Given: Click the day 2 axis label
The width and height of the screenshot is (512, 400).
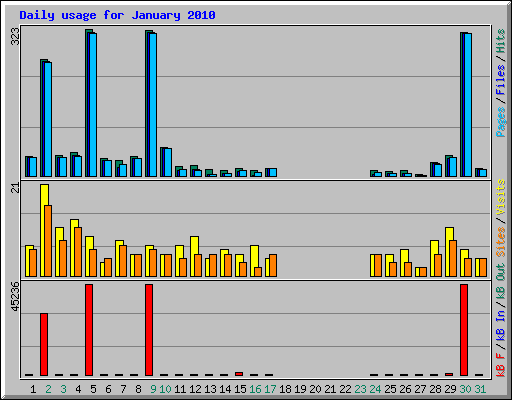Looking at the screenshot, I should pyautogui.click(x=48, y=389).
